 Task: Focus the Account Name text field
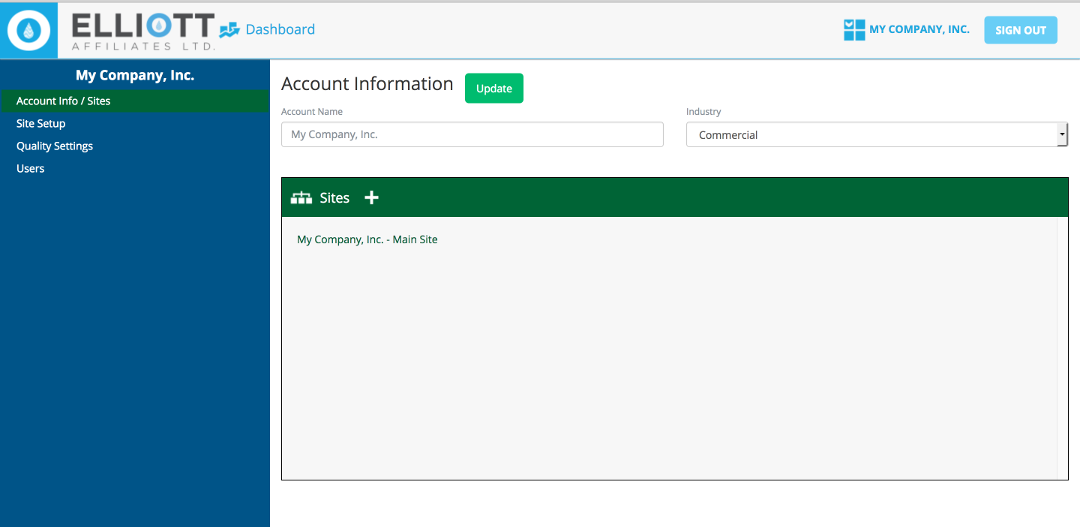tap(472, 135)
